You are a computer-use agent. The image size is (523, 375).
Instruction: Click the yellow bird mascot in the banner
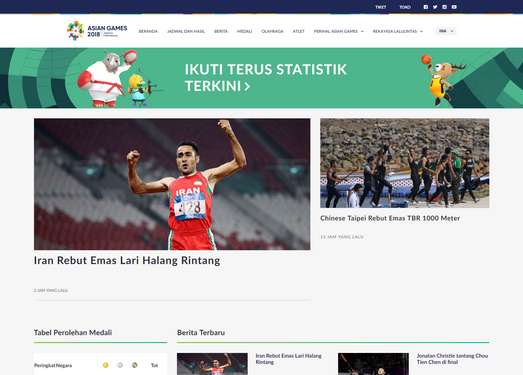click(x=140, y=90)
